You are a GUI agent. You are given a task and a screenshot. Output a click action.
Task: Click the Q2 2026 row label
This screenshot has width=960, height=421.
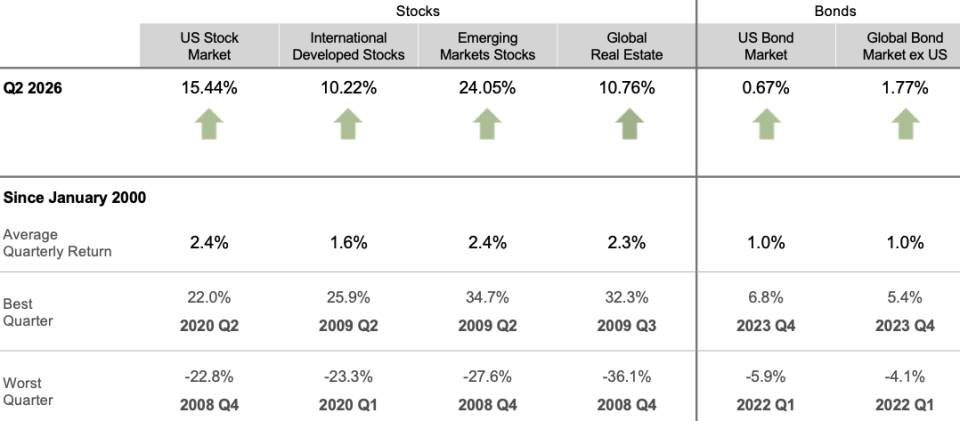[32, 88]
